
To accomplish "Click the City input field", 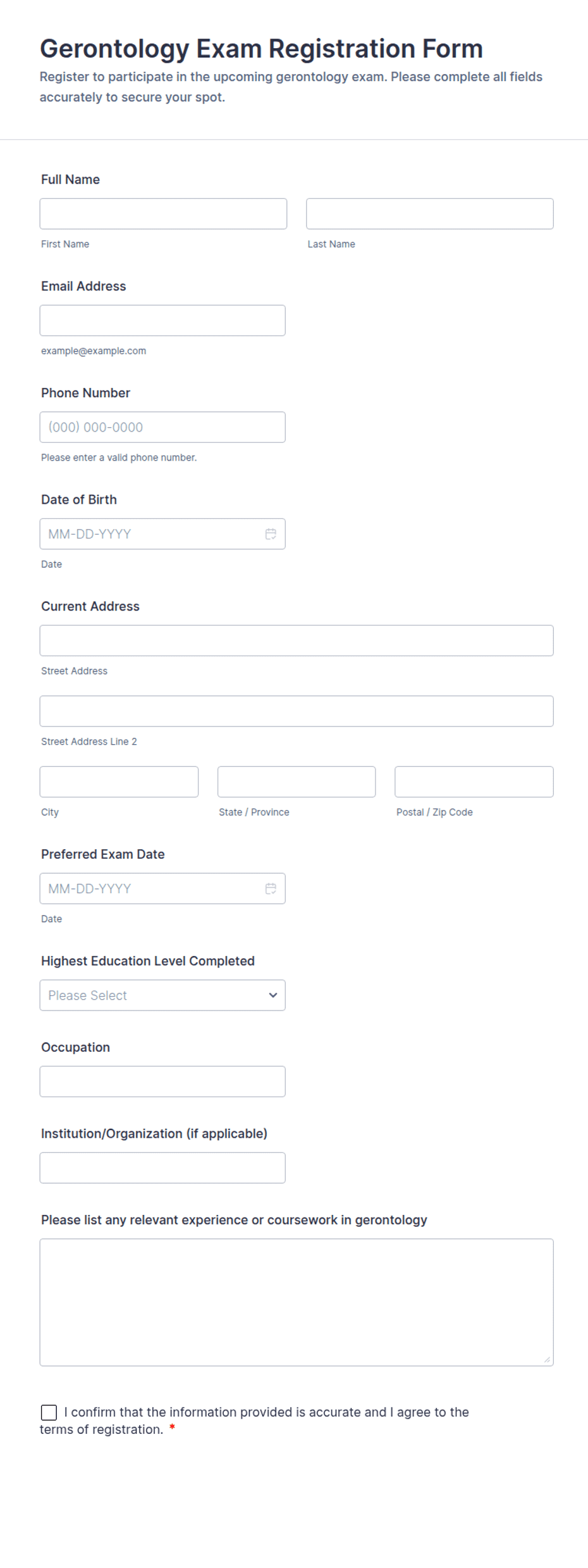I will coord(119,782).
